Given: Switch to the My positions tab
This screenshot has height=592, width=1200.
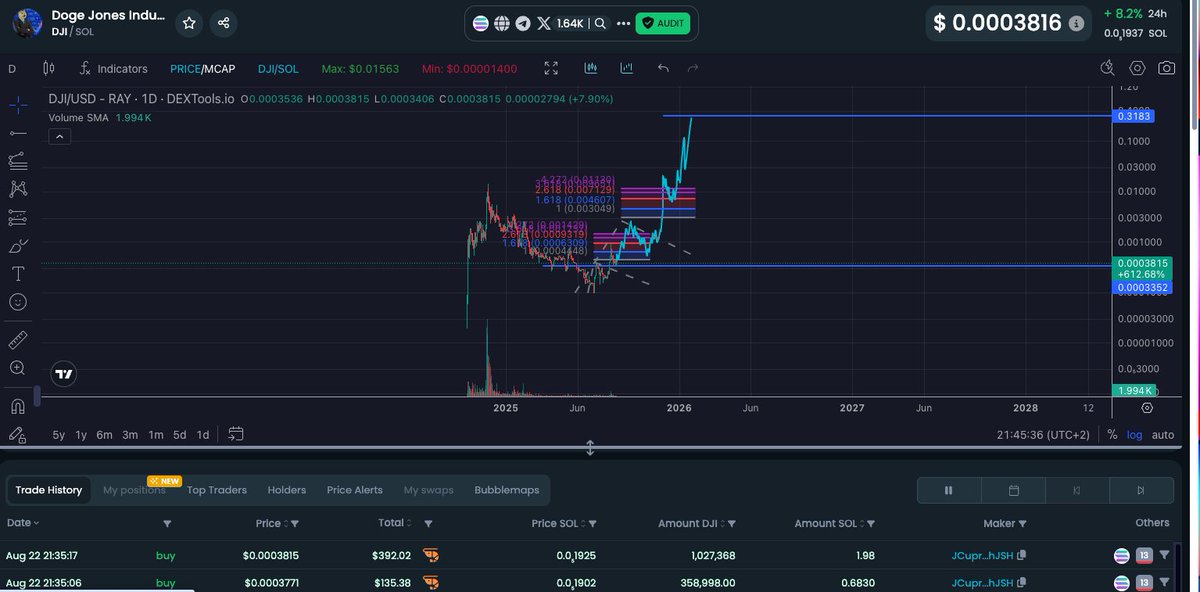Looking at the screenshot, I should [134, 490].
